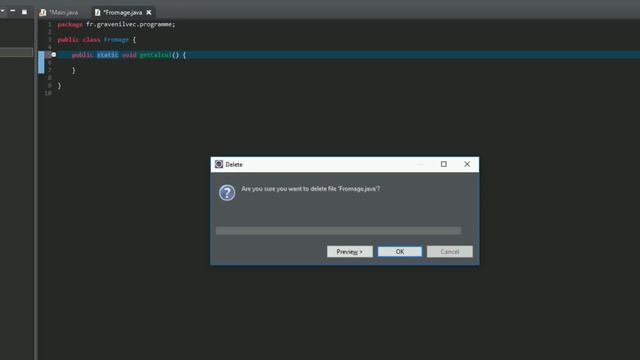640x360 pixels.
Task: Click the Preview > button
Action: coord(350,251)
